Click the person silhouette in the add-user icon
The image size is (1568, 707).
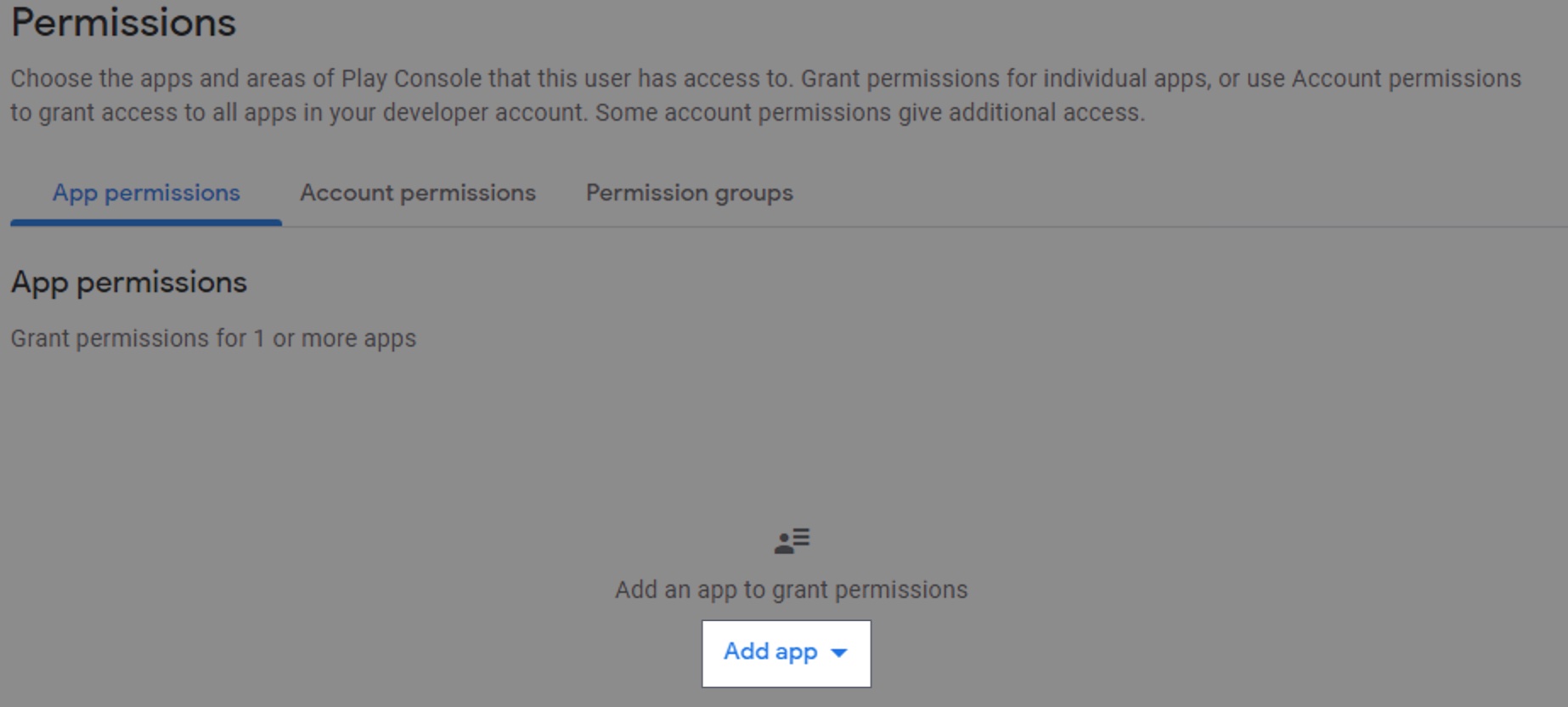[781, 541]
